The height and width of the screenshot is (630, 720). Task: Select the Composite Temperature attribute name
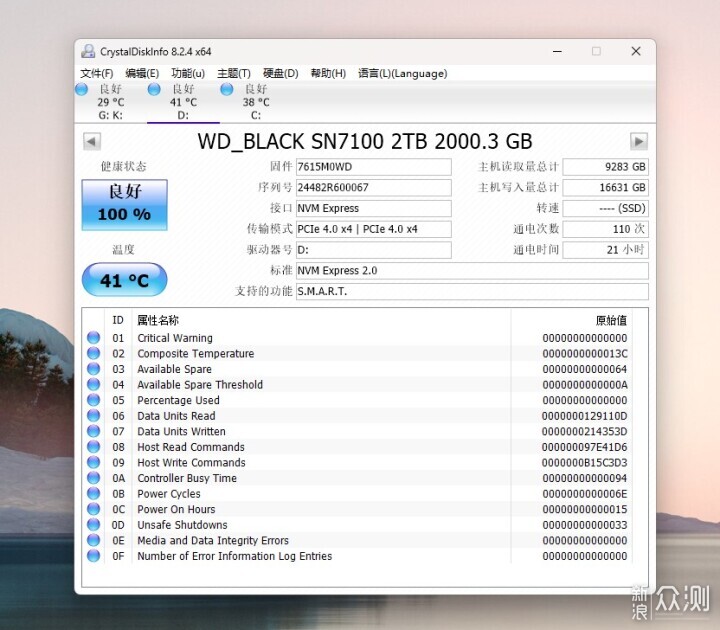pyautogui.click(x=196, y=354)
